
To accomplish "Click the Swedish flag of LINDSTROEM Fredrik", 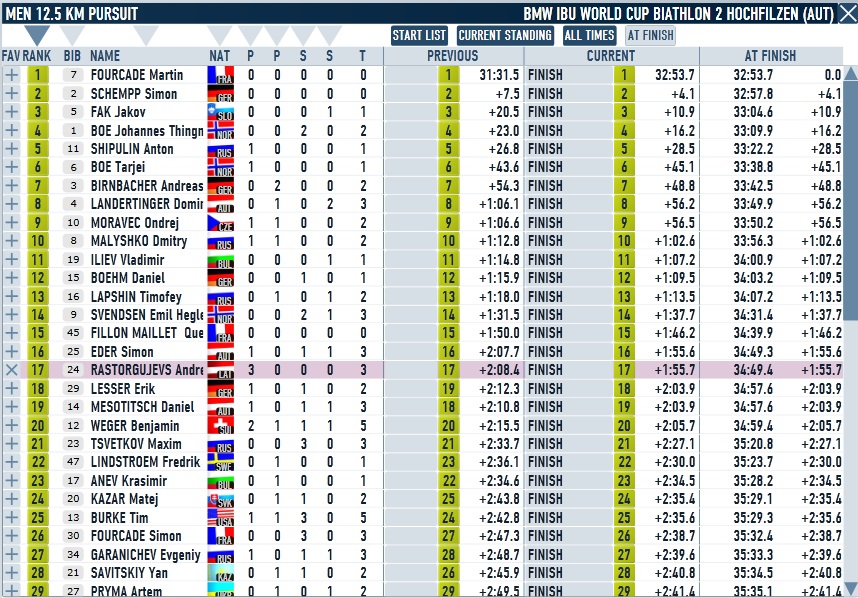I will click(221, 462).
